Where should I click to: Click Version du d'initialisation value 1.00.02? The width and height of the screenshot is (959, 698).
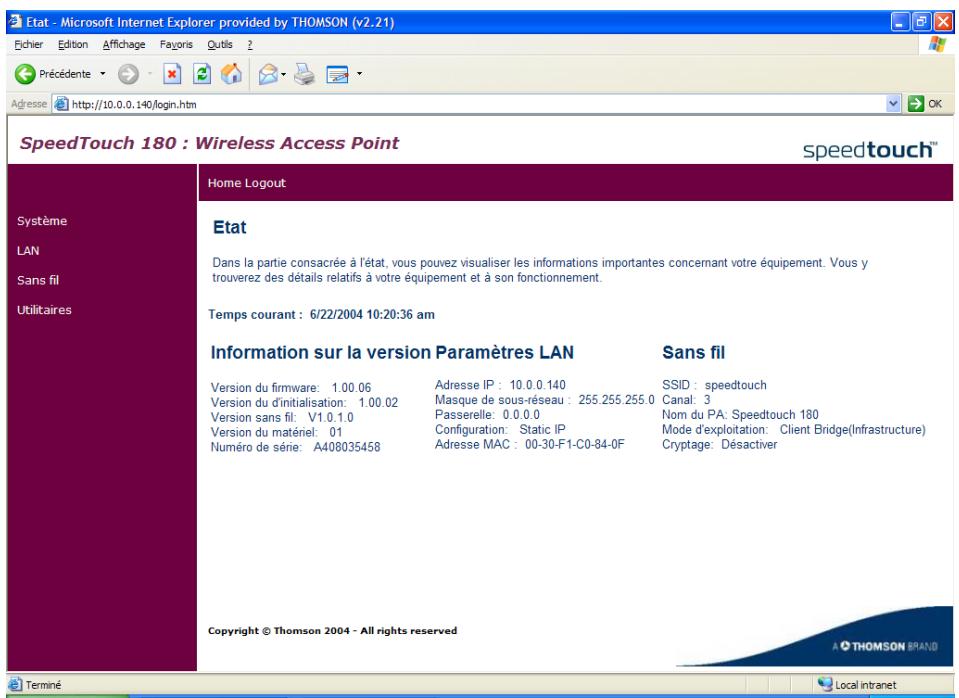(378, 403)
